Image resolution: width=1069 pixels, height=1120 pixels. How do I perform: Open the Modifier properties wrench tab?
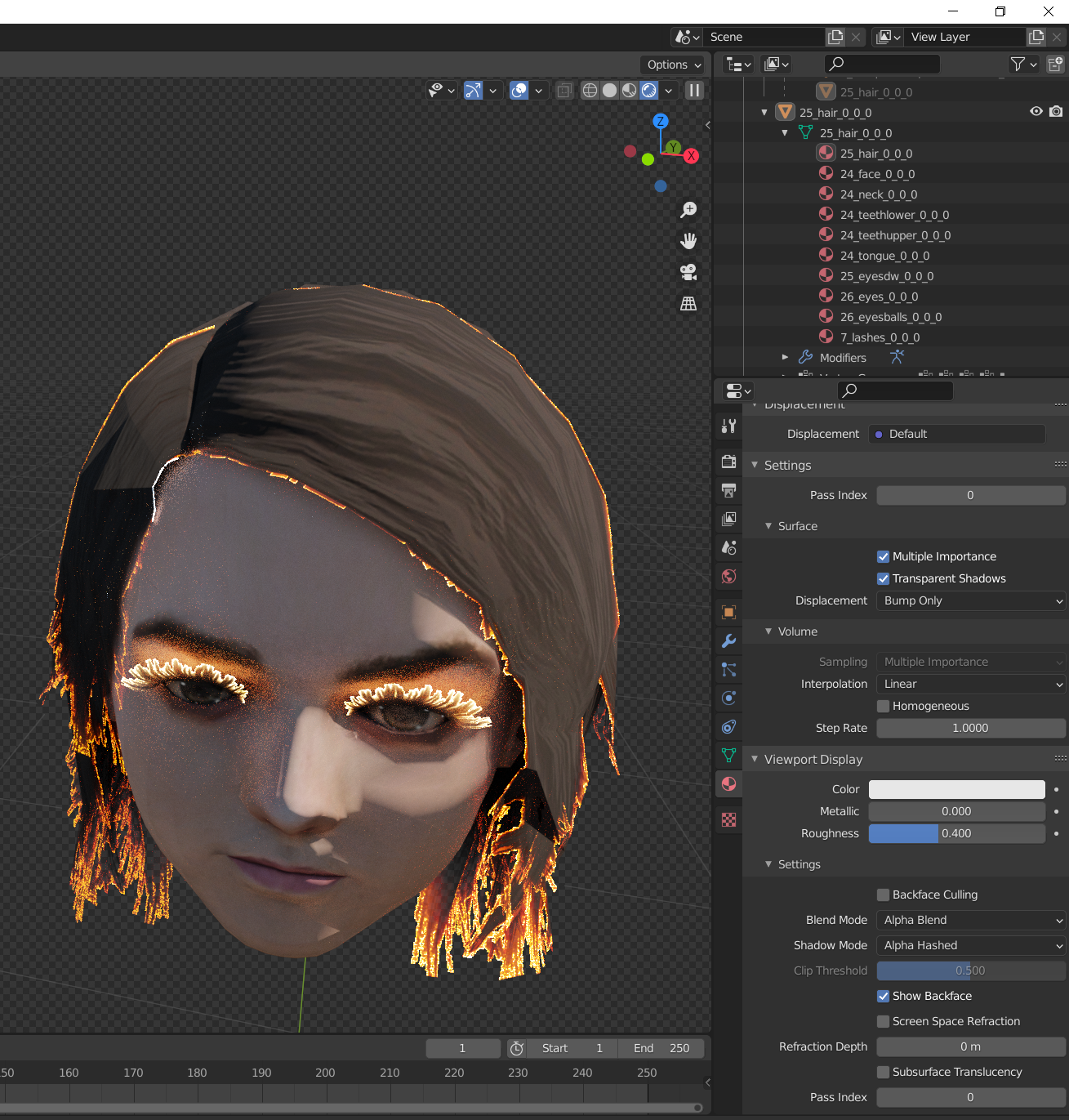point(729,641)
